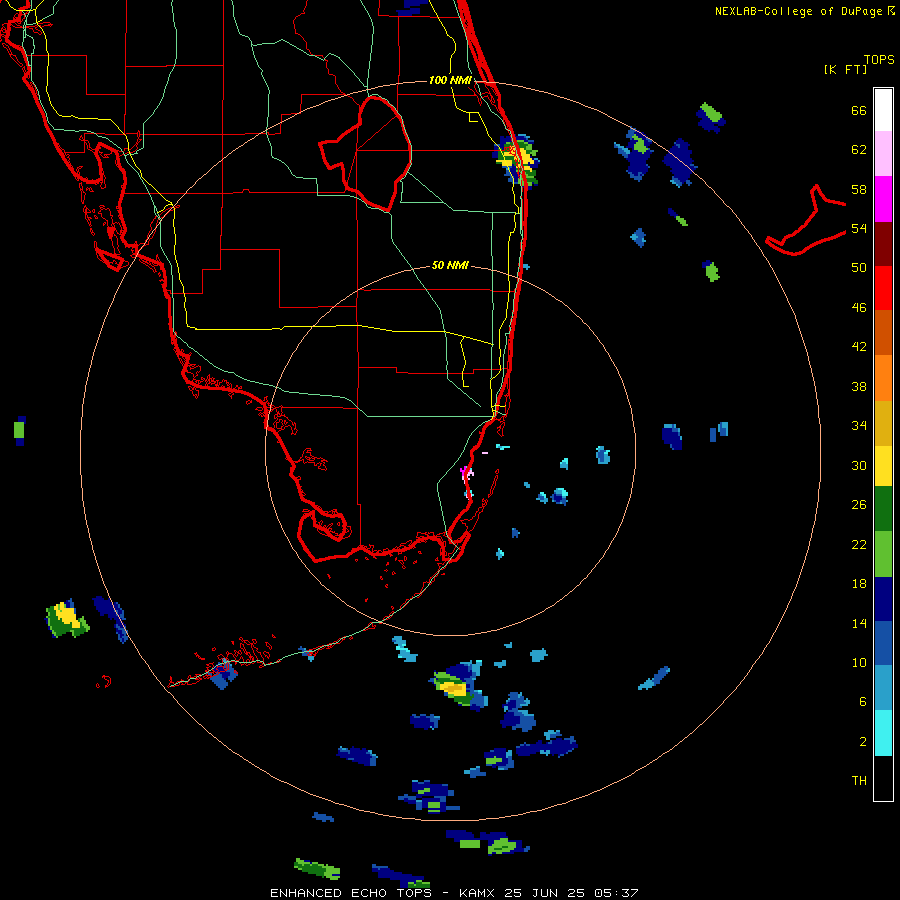Click the legend value '54'
Screen dimensions: 900x900
(x=859, y=228)
